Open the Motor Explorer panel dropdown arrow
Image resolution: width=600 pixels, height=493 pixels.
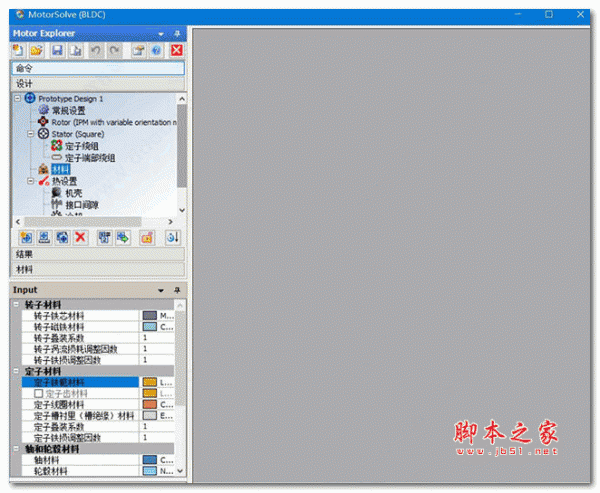tap(161, 34)
